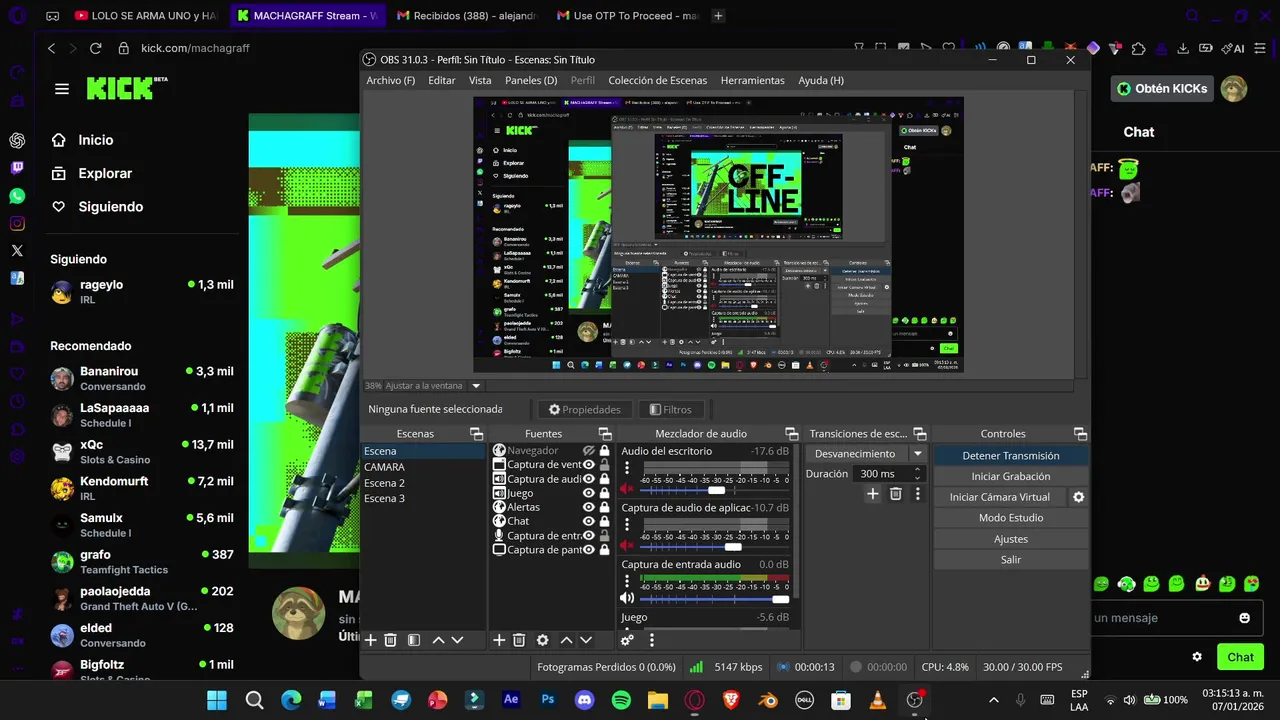
Task: Click the Filtros button
Action: [670, 409]
